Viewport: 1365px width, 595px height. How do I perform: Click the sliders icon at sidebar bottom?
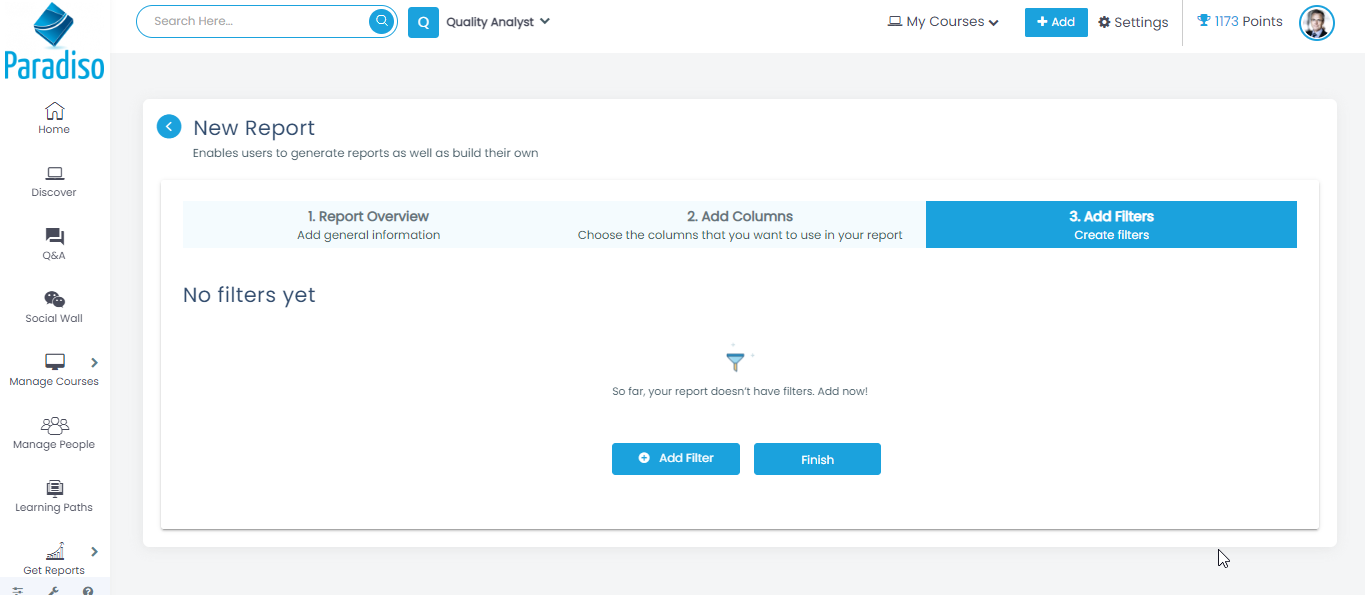(x=18, y=590)
